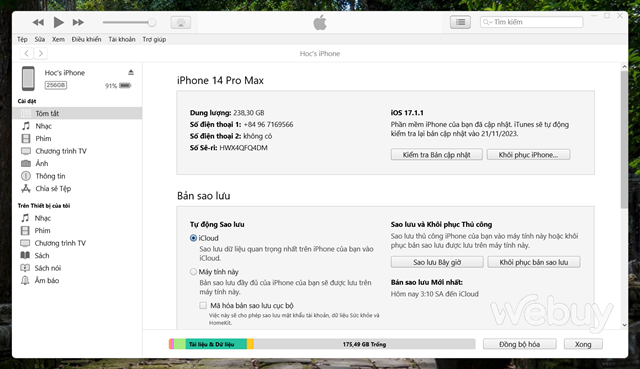
Task: Click the rewind previous track button
Action: click(38, 22)
